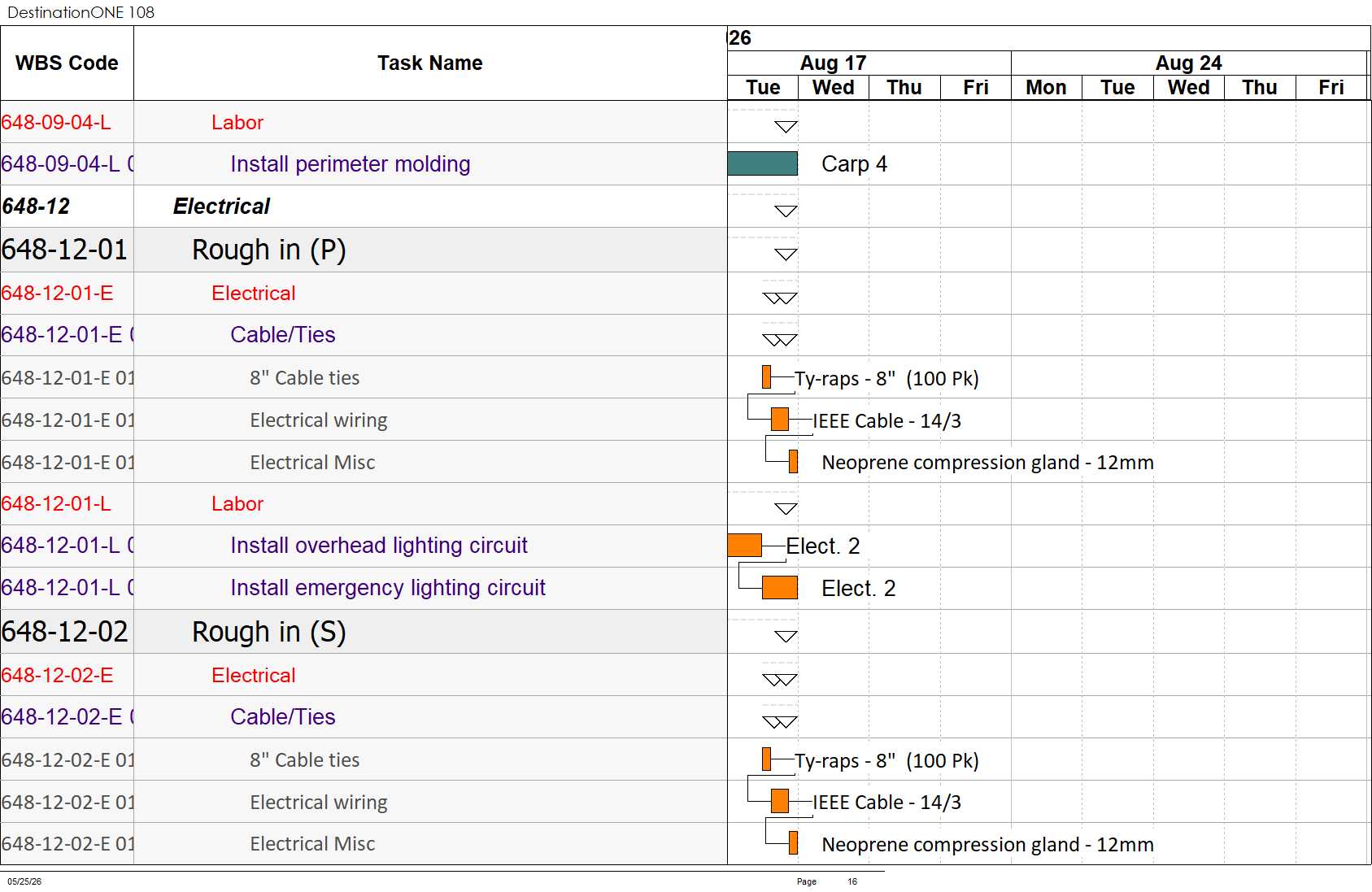Click the Neoprene compression gland bar under Rough in (S)

click(x=793, y=843)
